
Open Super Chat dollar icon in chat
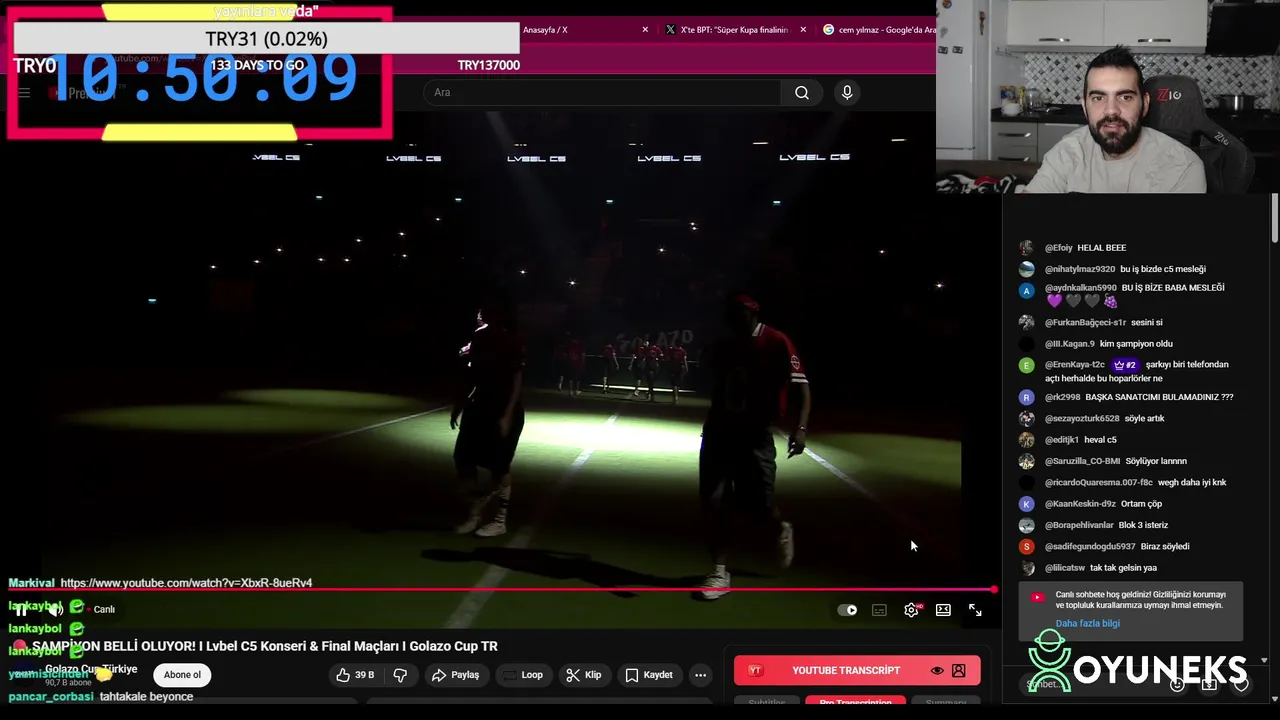pos(1209,685)
